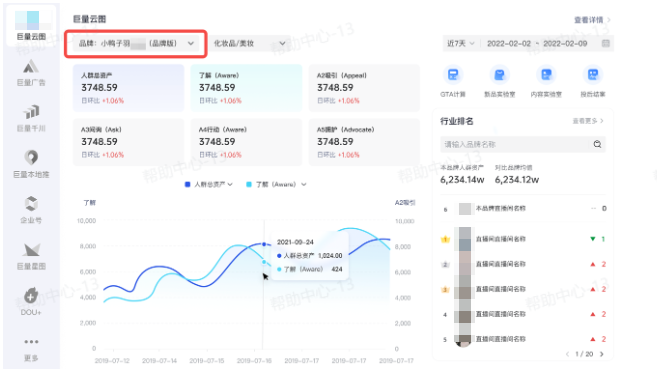Switch to 巨量星图 in the sidebar
The height and width of the screenshot is (372, 657).
pyautogui.click(x=31, y=256)
